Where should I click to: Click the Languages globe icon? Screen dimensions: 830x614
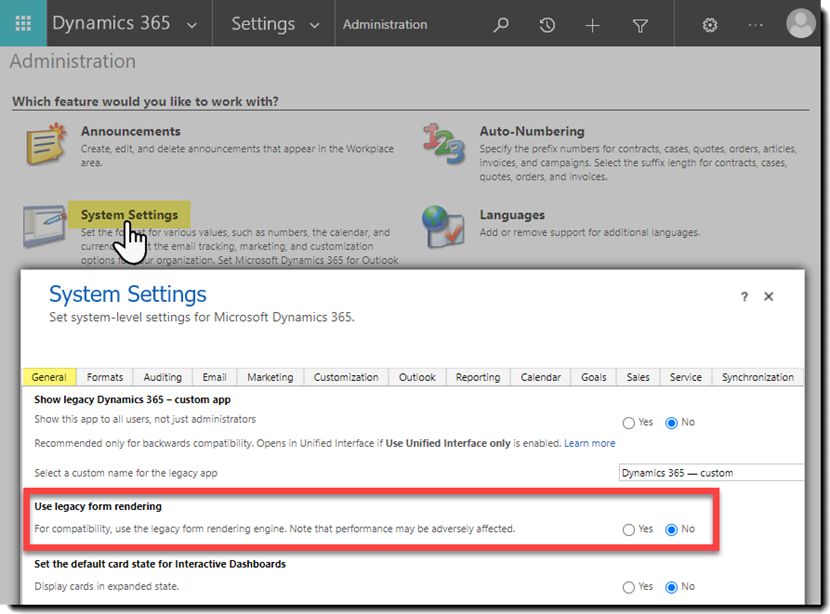pos(444,227)
